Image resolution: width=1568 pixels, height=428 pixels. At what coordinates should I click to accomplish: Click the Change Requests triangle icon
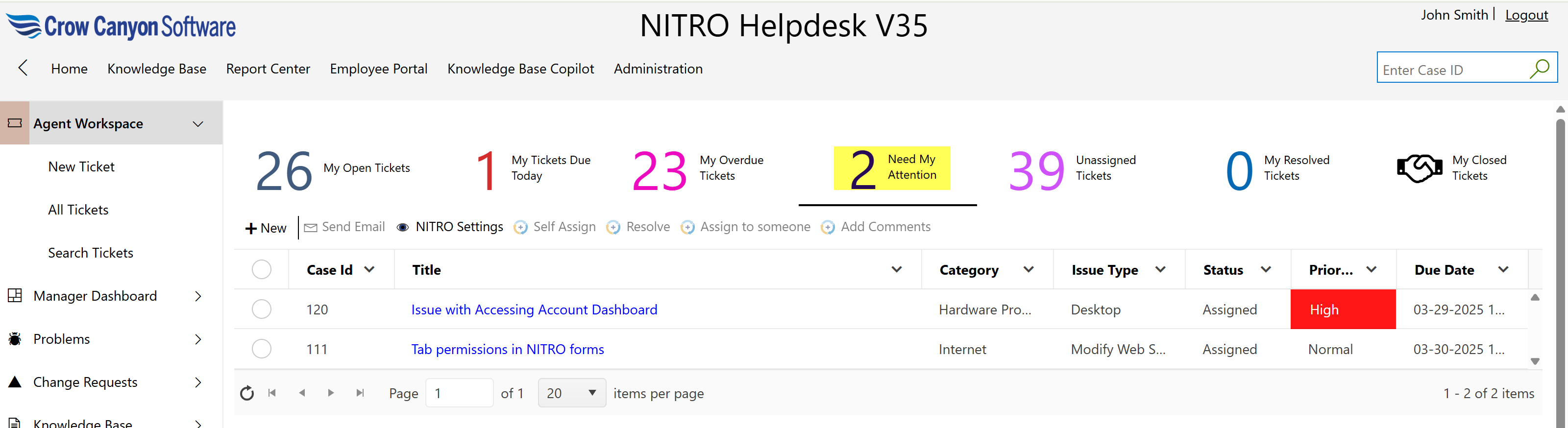coord(15,382)
